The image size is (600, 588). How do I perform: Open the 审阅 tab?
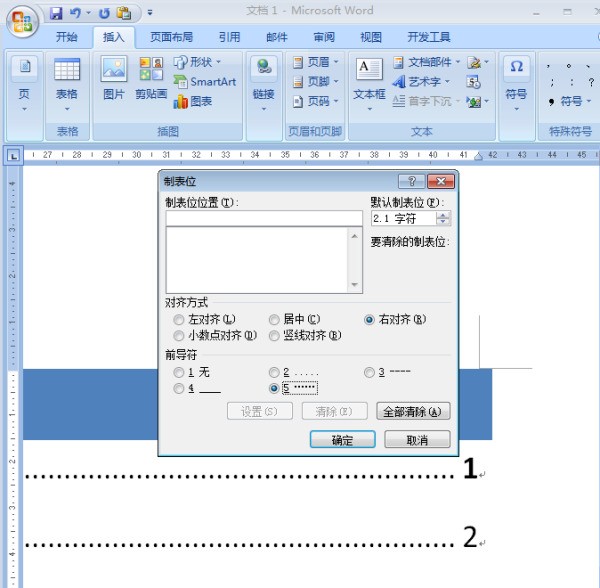[324, 37]
